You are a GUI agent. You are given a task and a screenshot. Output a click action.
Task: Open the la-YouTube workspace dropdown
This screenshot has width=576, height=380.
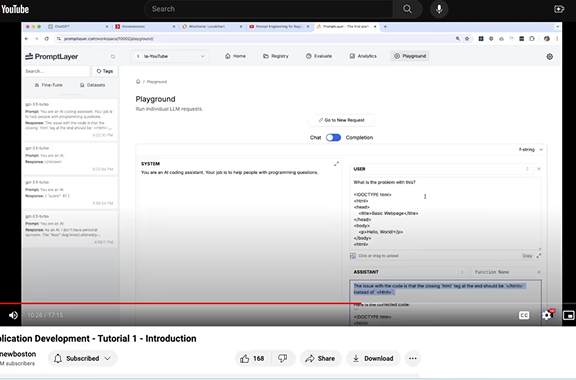tap(170, 56)
